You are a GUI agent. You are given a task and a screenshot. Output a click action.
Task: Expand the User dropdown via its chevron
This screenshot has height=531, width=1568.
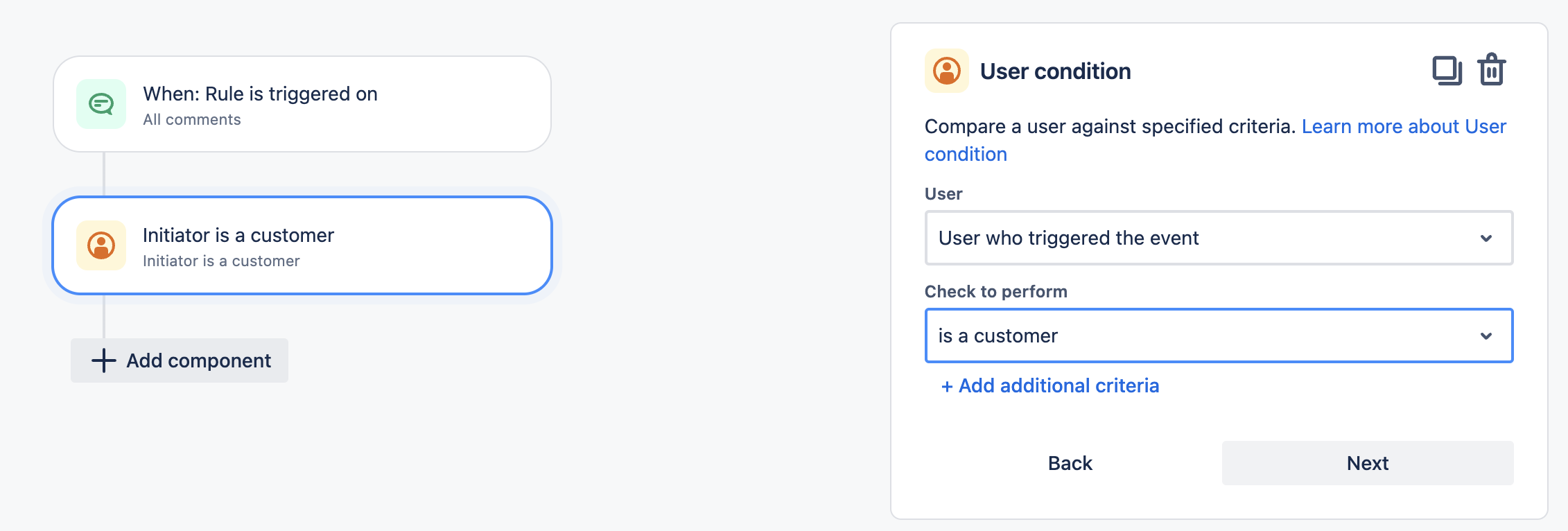(1485, 238)
